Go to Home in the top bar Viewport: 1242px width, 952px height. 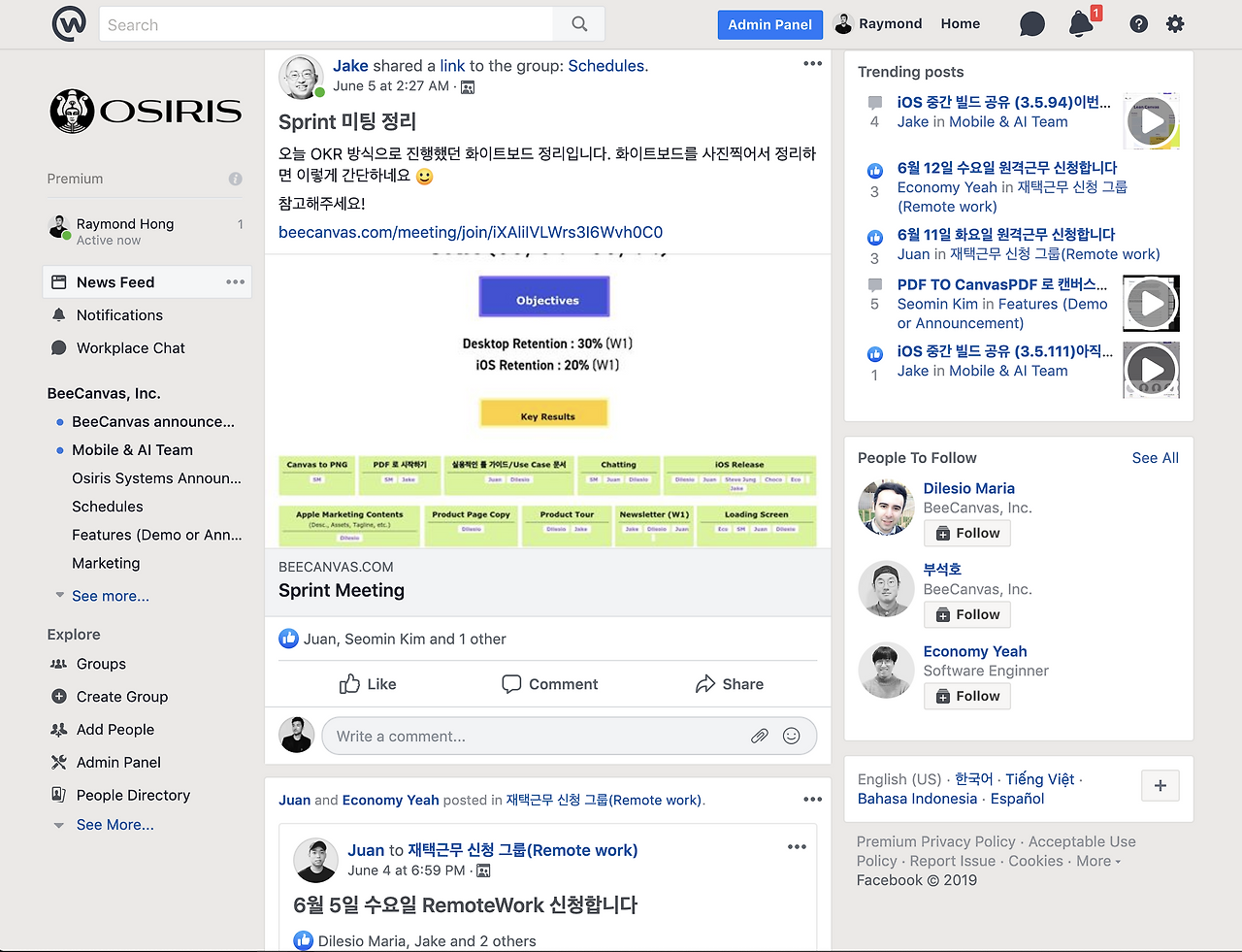click(960, 23)
